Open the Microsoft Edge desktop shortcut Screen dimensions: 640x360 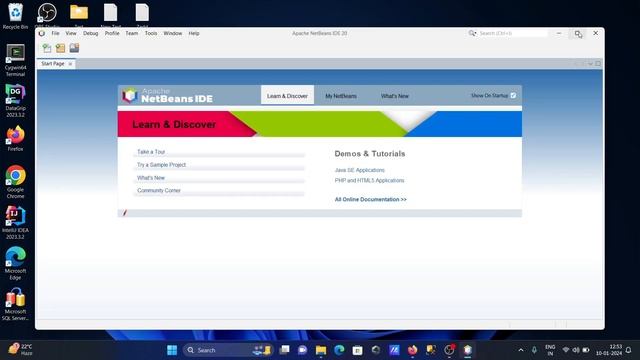point(16,263)
